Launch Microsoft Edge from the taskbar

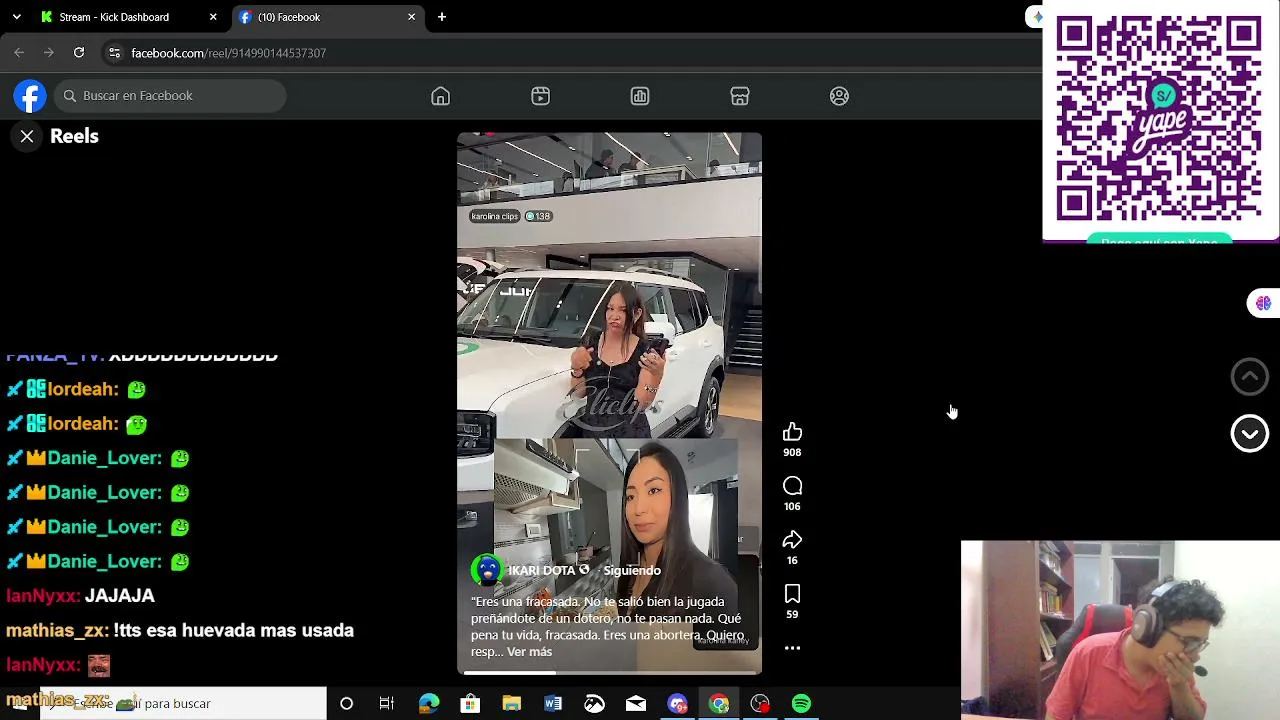[428, 704]
